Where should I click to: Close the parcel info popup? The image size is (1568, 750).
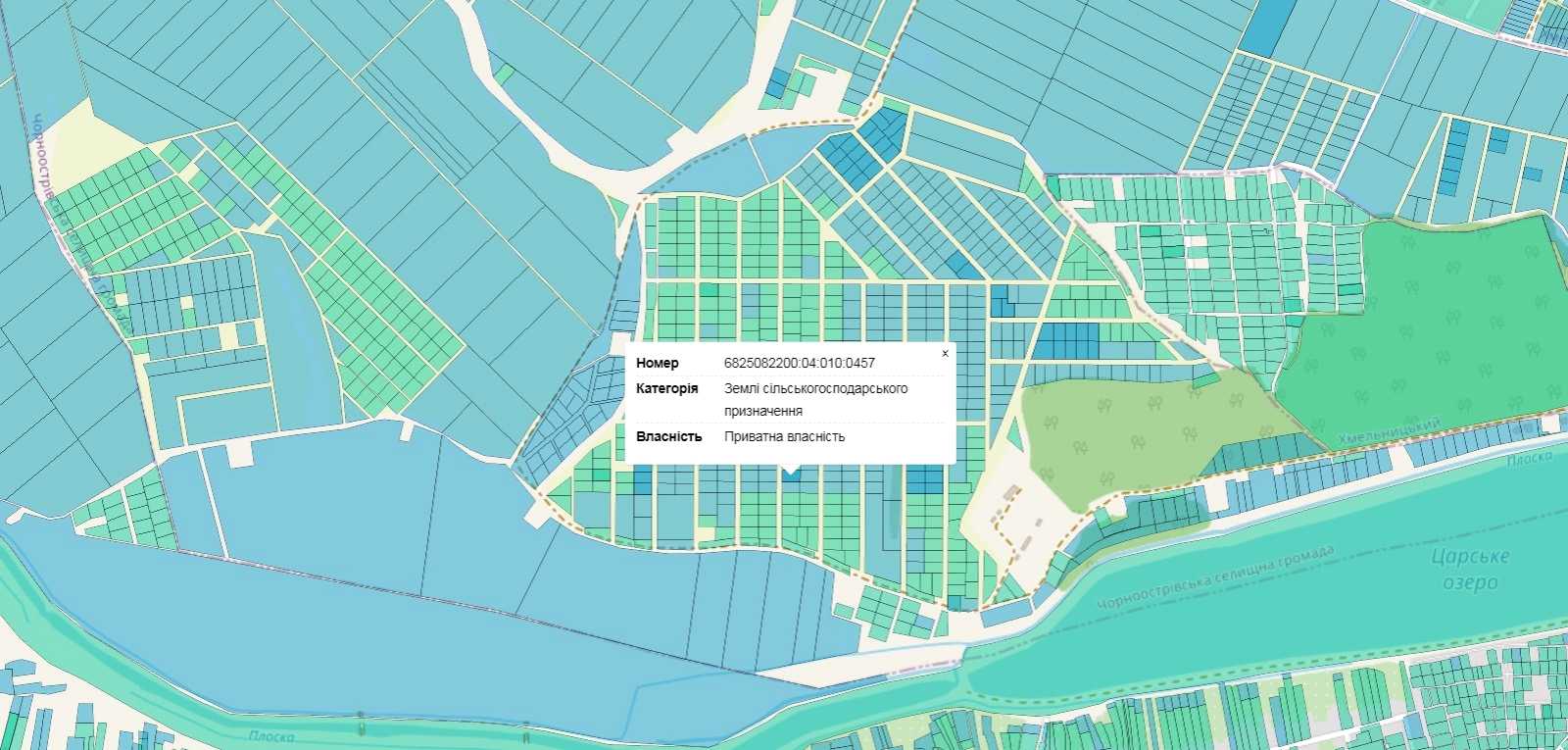tap(945, 354)
